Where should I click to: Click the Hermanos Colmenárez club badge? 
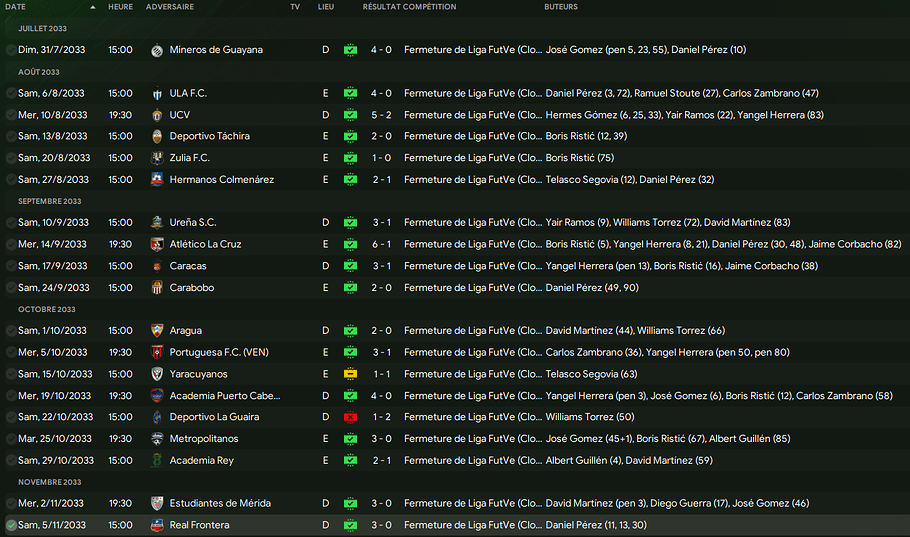[x=156, y=180]
